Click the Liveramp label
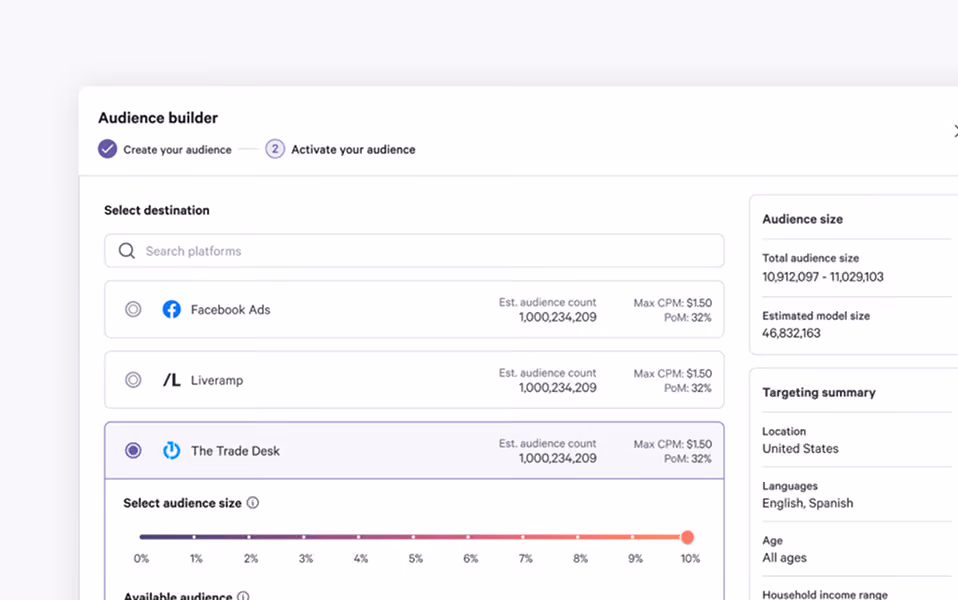This screenshot has width=958, height=600. click(x=217, y=380)
